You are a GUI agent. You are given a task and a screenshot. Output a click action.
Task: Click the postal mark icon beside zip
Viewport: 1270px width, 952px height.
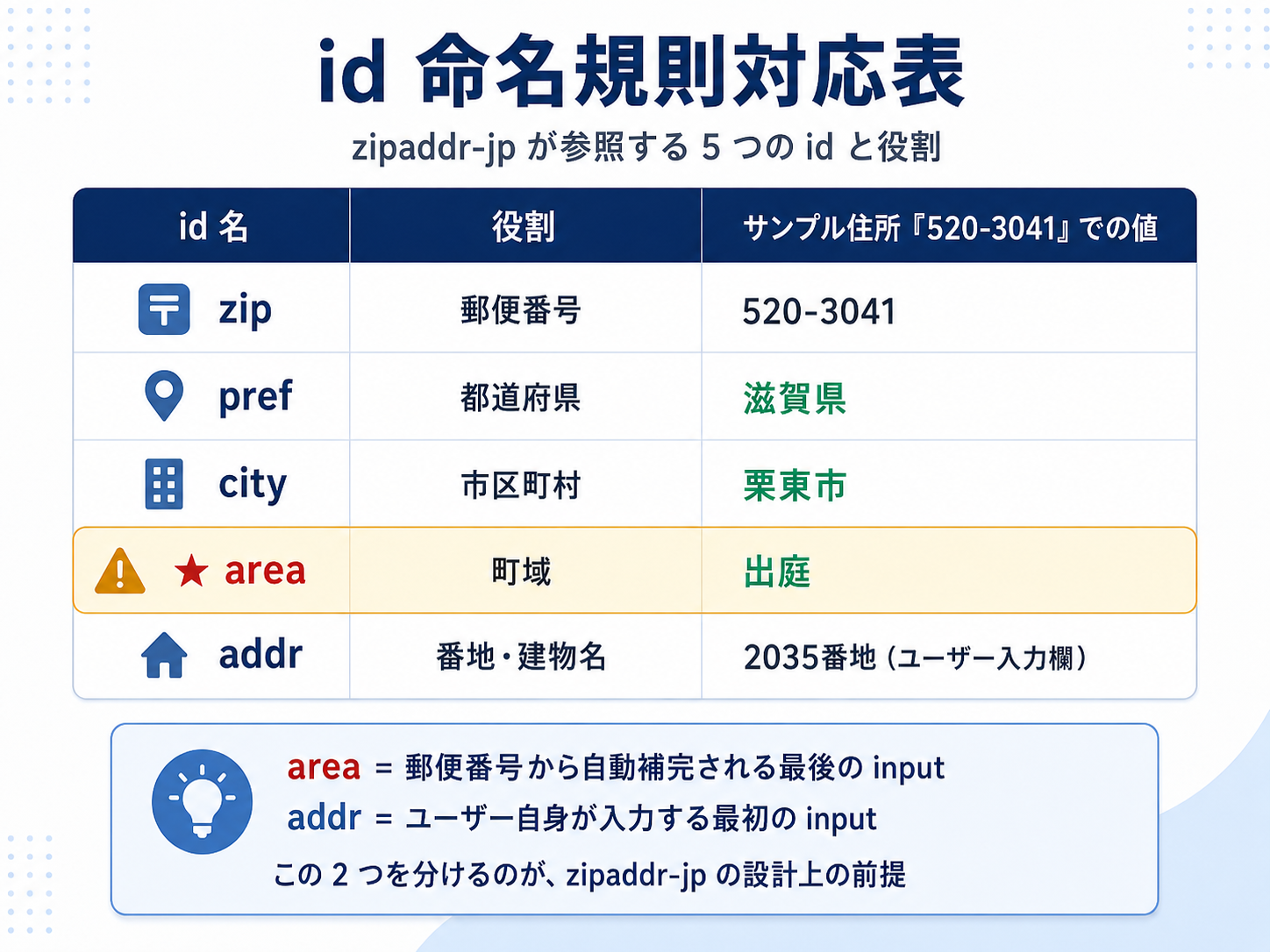[164, 309]
